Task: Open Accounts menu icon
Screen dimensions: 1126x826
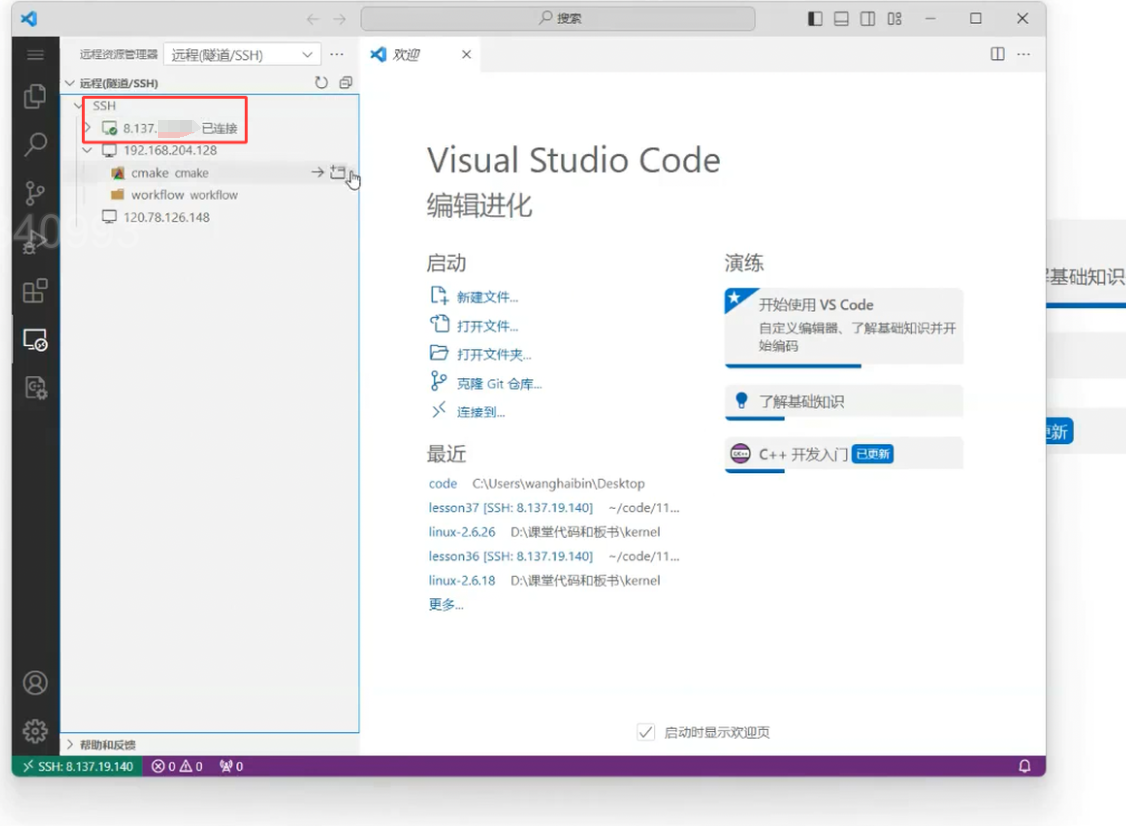Action: pos(35,682)
